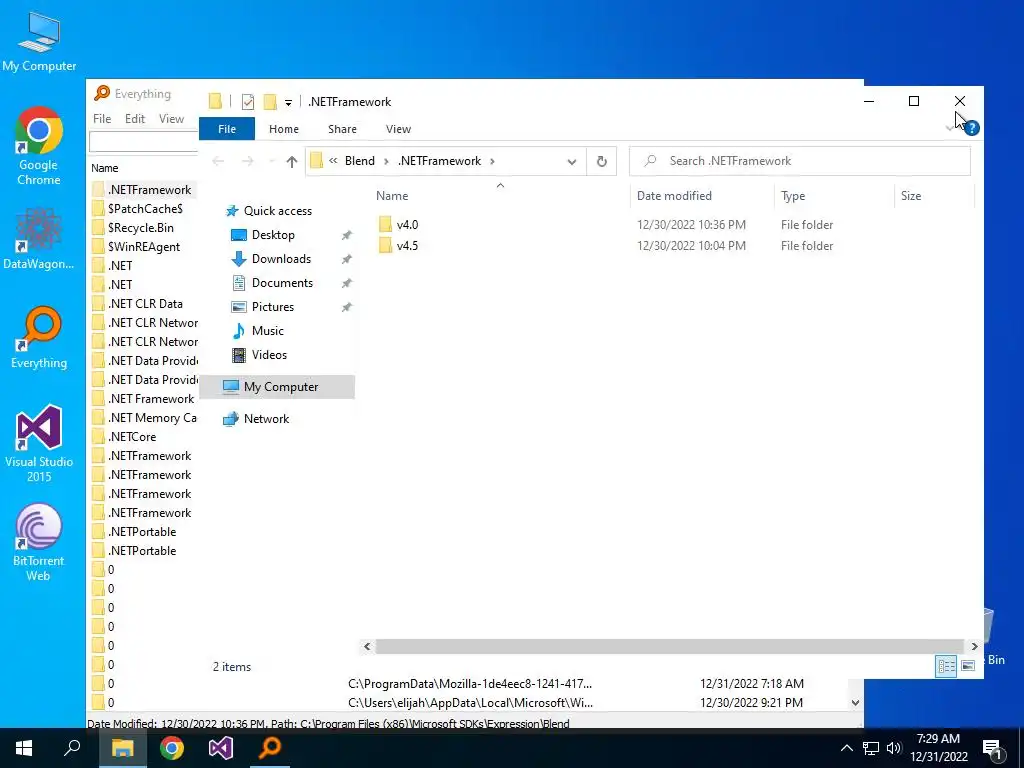Select $Recycle.Bin in Everything results
Viewport: 1024px width, 768px height.
click(x=140, y=228)
